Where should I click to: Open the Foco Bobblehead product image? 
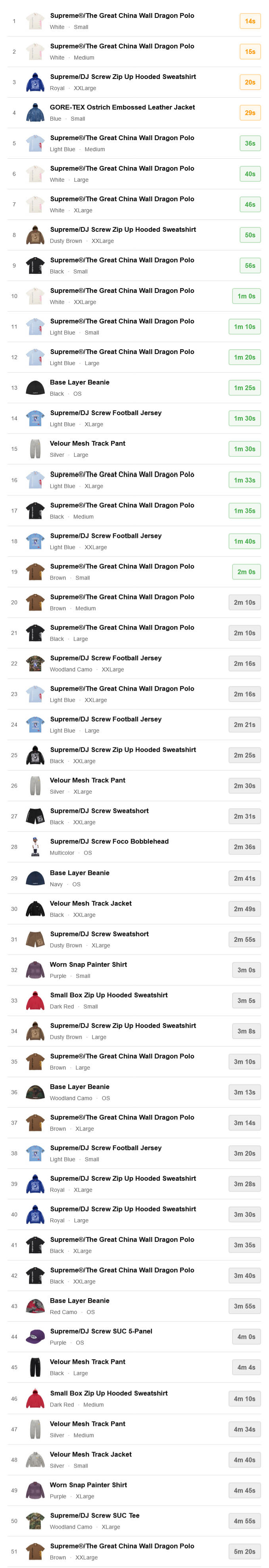pyautogui.click(x=35, y=847)
